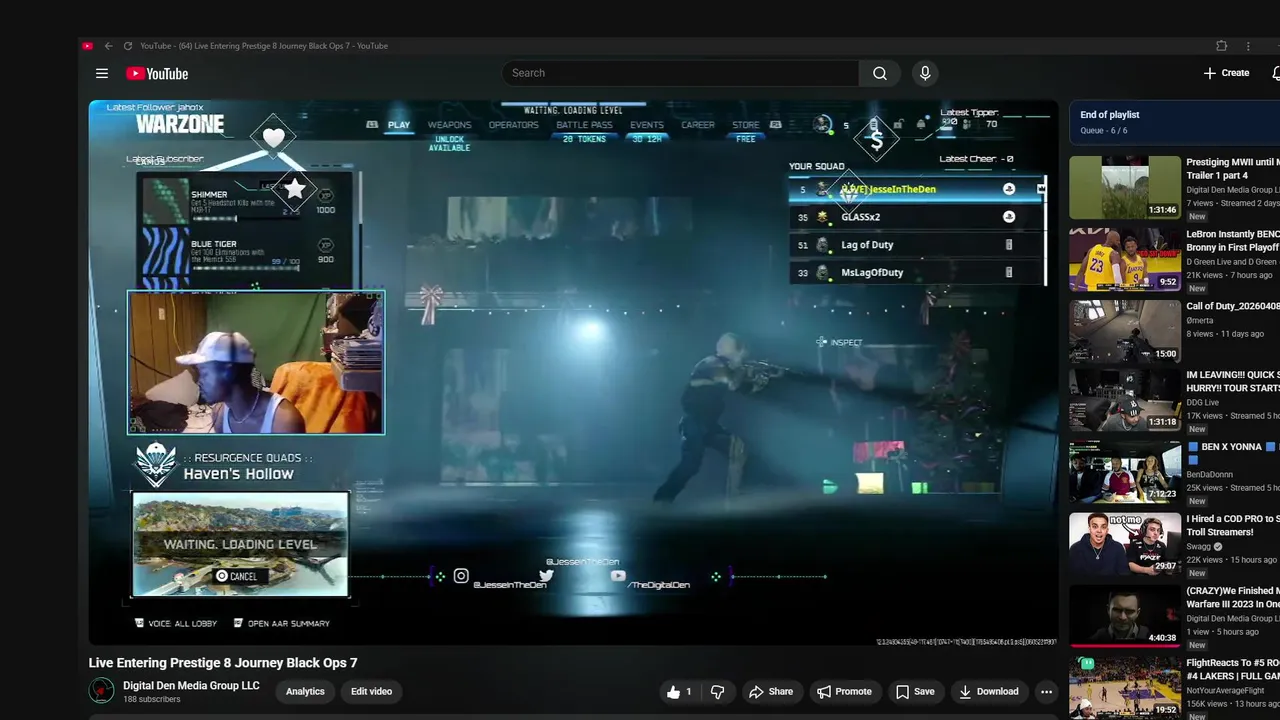Open Digital Den Media Group channel avatar
This screenshot has height=720, width=1280.
(101, 691)
